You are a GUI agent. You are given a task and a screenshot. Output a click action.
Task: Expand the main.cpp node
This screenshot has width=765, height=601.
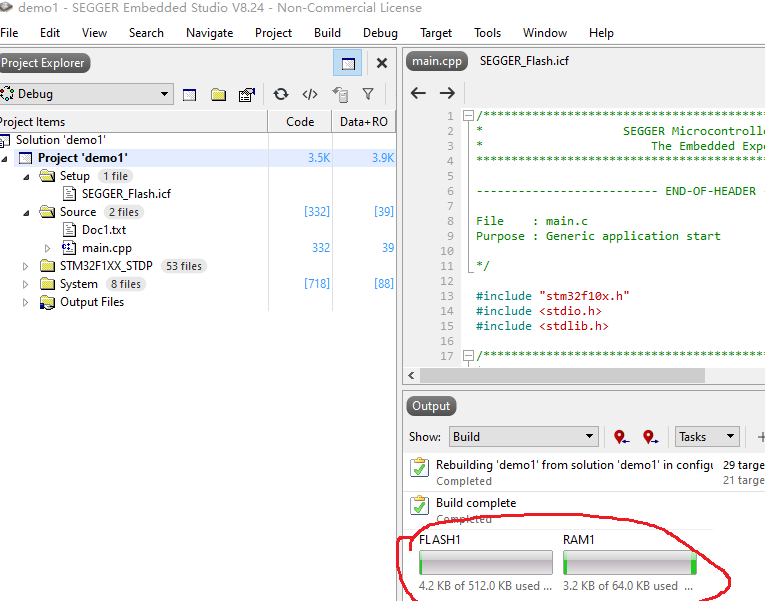(x=47, y=248)
